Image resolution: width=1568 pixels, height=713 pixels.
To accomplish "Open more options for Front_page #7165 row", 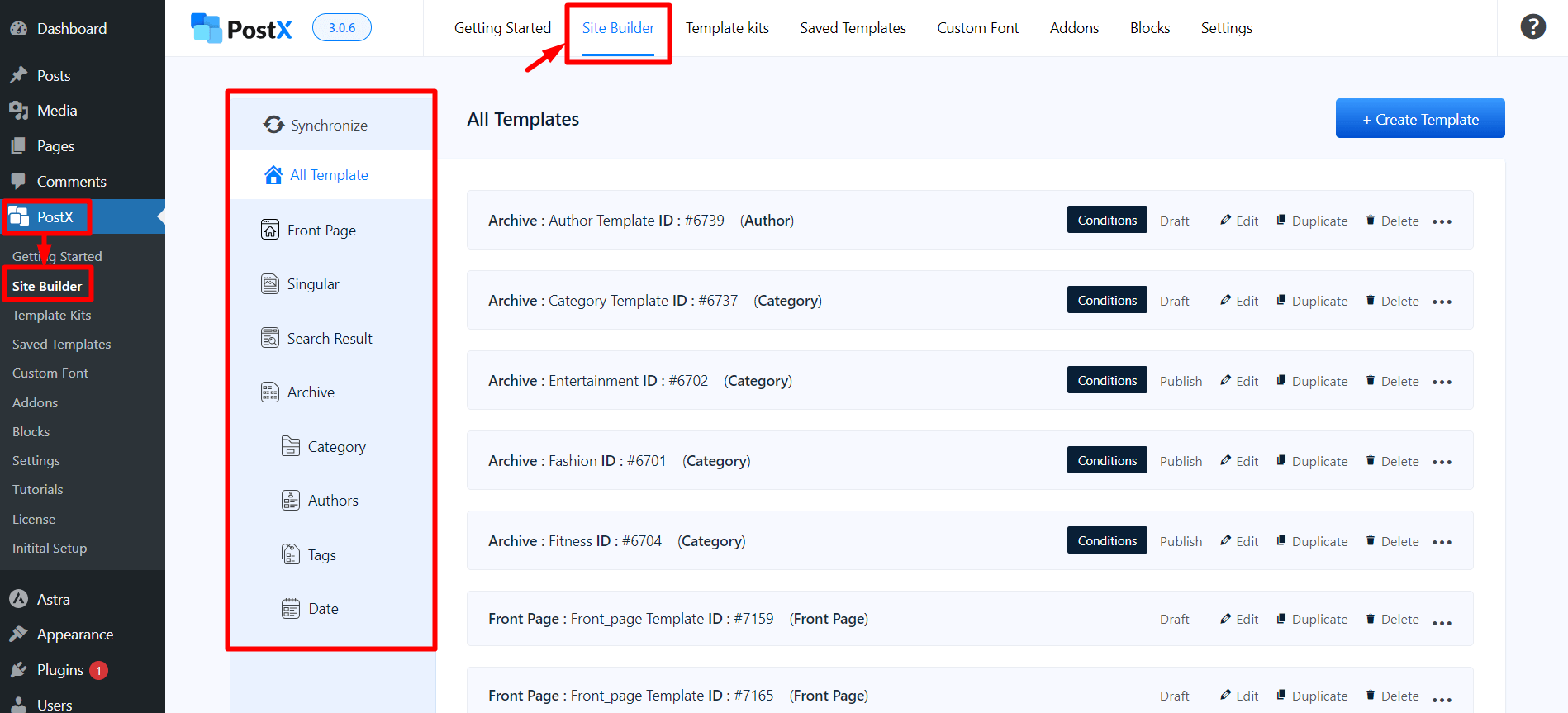I will (1442, 700).
